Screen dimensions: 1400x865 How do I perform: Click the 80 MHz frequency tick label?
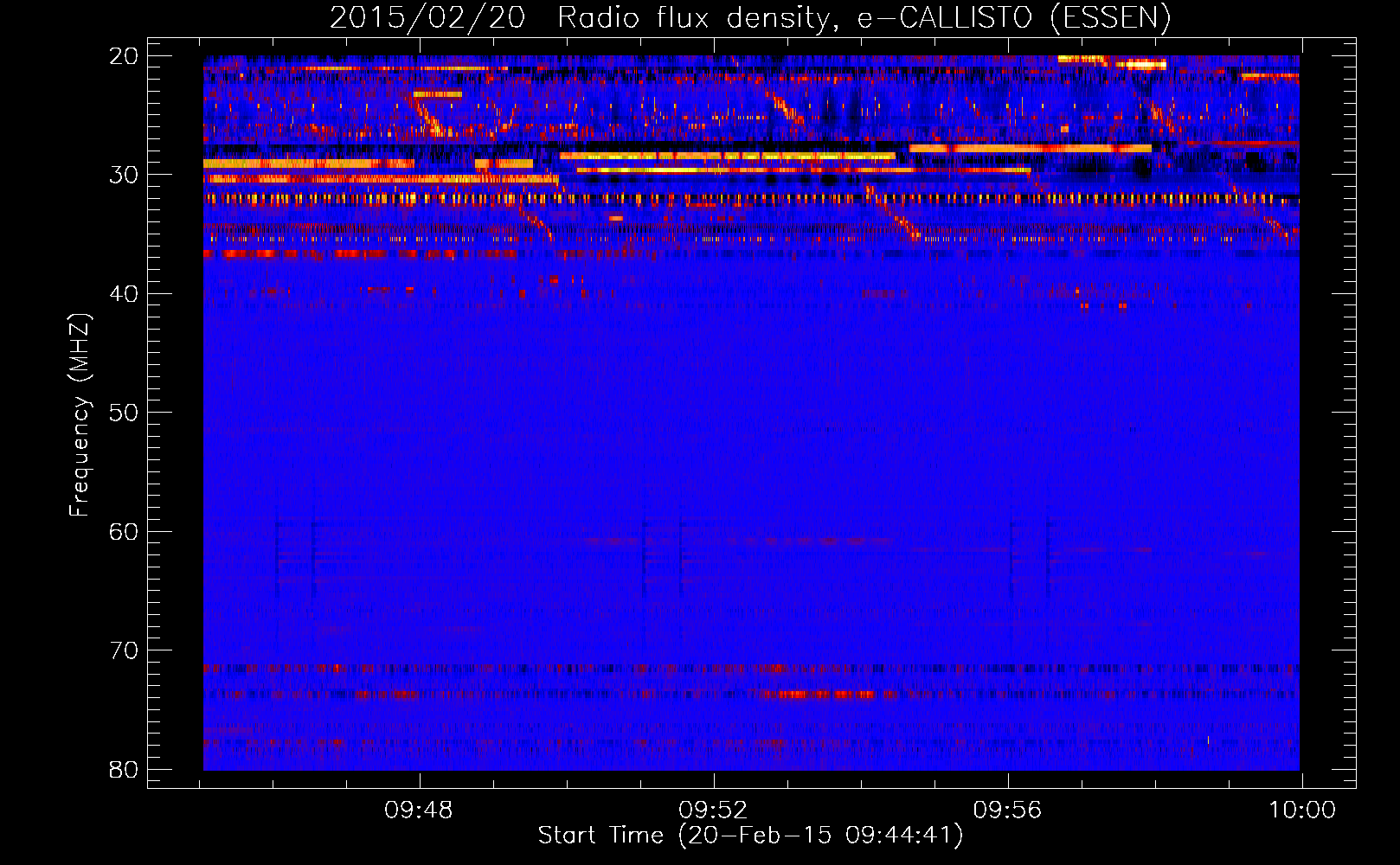[124, 769]
